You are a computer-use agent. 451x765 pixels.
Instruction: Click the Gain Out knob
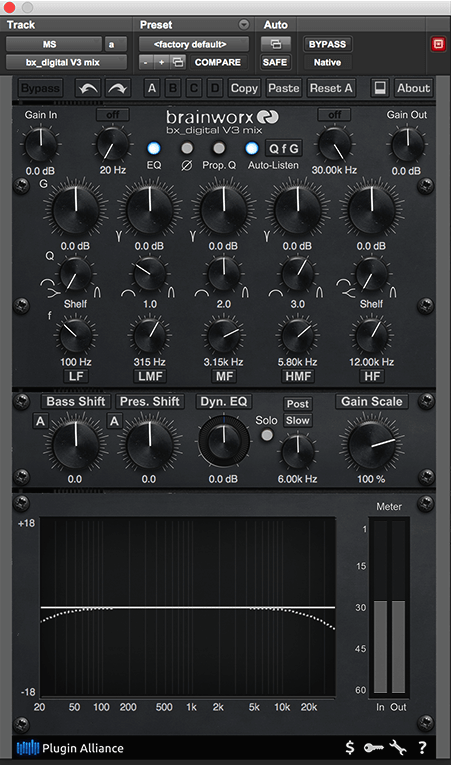tap(408, 145)
